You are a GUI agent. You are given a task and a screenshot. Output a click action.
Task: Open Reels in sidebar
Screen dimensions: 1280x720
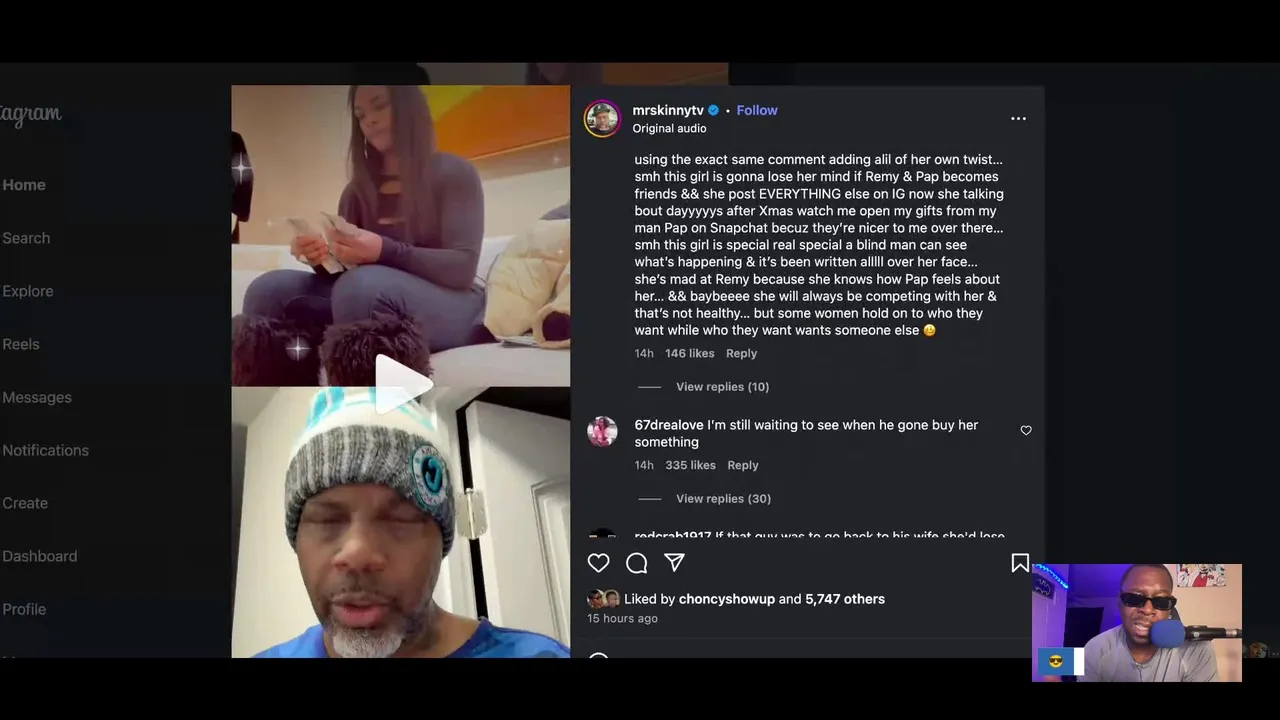[x=21, y=344]
